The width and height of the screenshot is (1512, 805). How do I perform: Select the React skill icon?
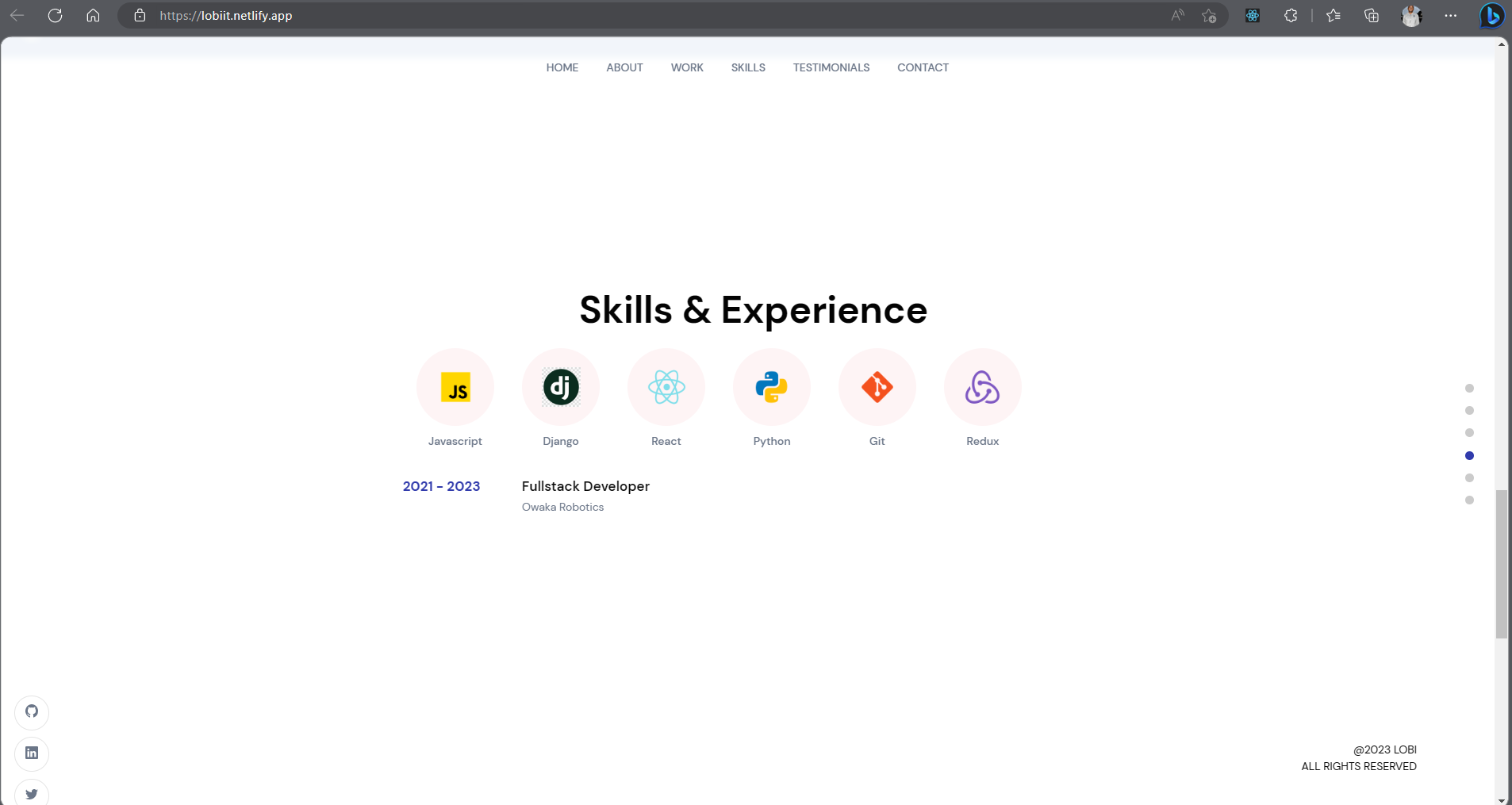666,388
